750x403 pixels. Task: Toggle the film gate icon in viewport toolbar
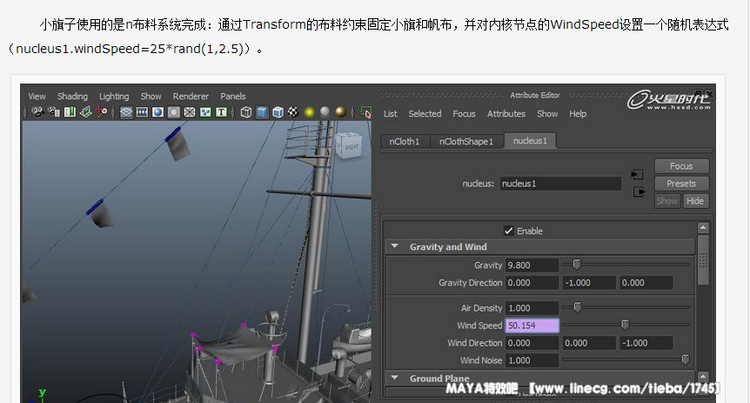[143, 112]
